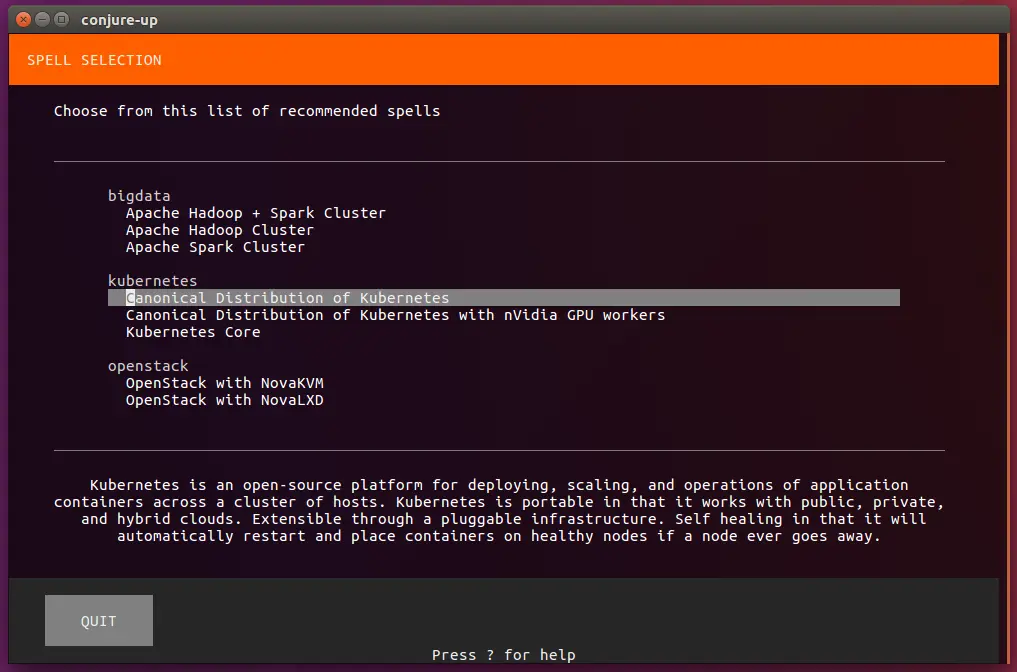1017x672 pixels.
Task: Select OpenStack with NovaLXD spell
Action: (224, 400)
